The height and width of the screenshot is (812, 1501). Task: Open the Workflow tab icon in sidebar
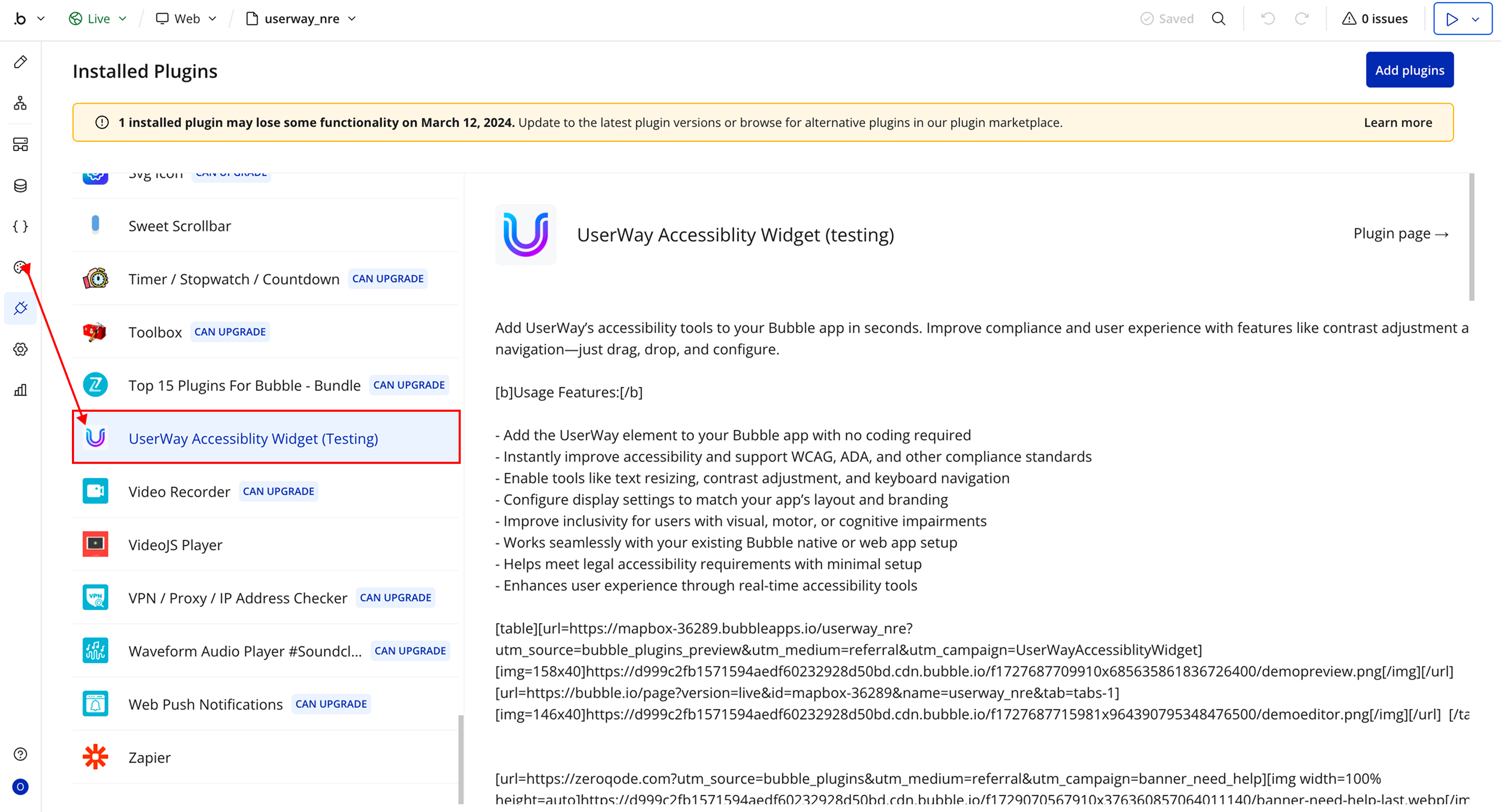click(20, 103)
